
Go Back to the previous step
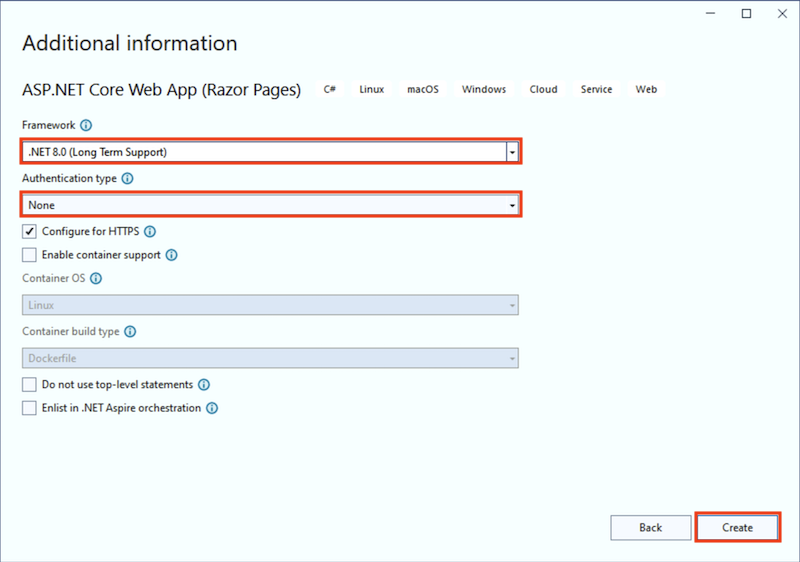pyautogui.click(x=650, y=527)
